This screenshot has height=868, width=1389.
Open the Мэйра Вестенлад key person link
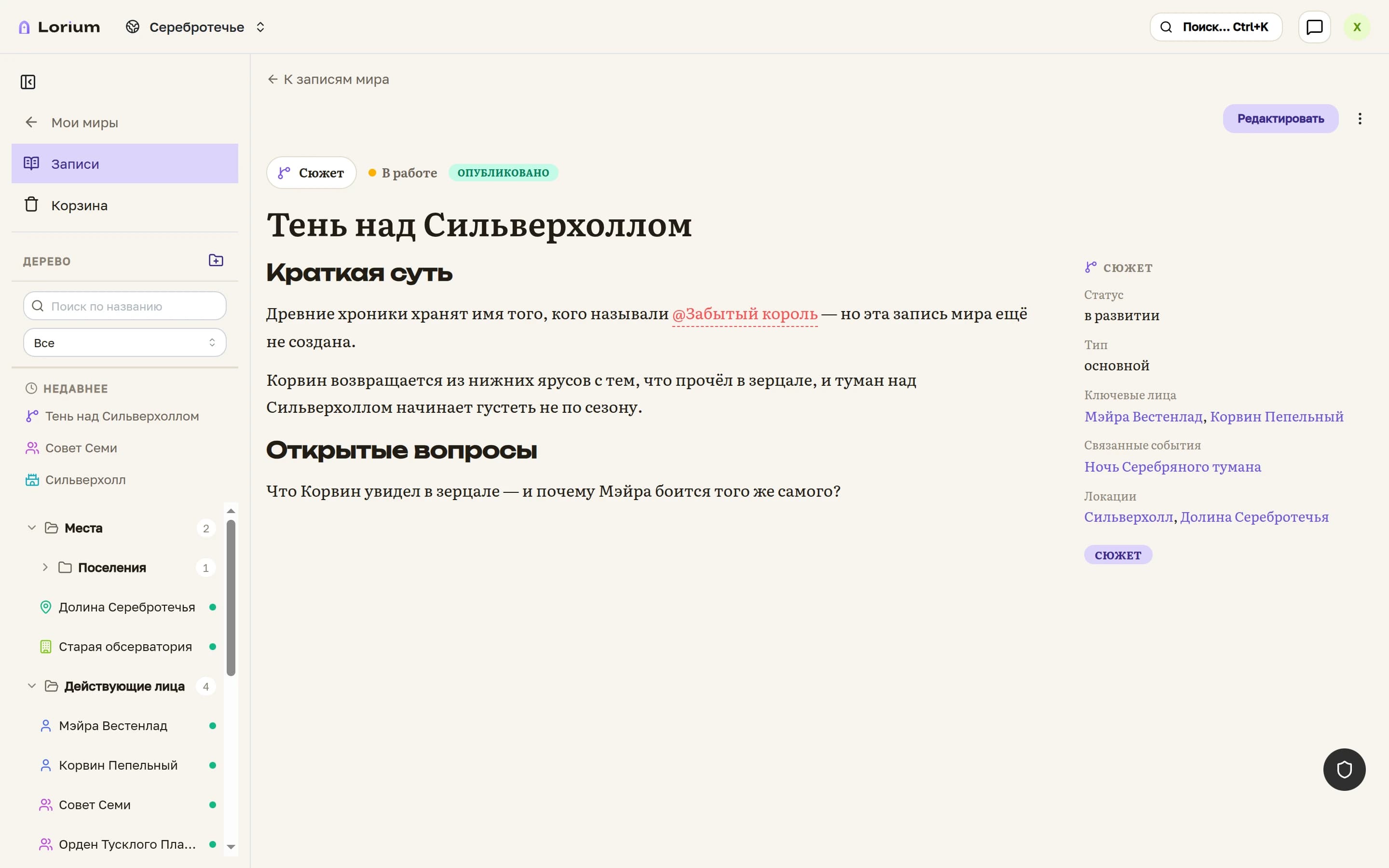click(x=1144, y=417)
